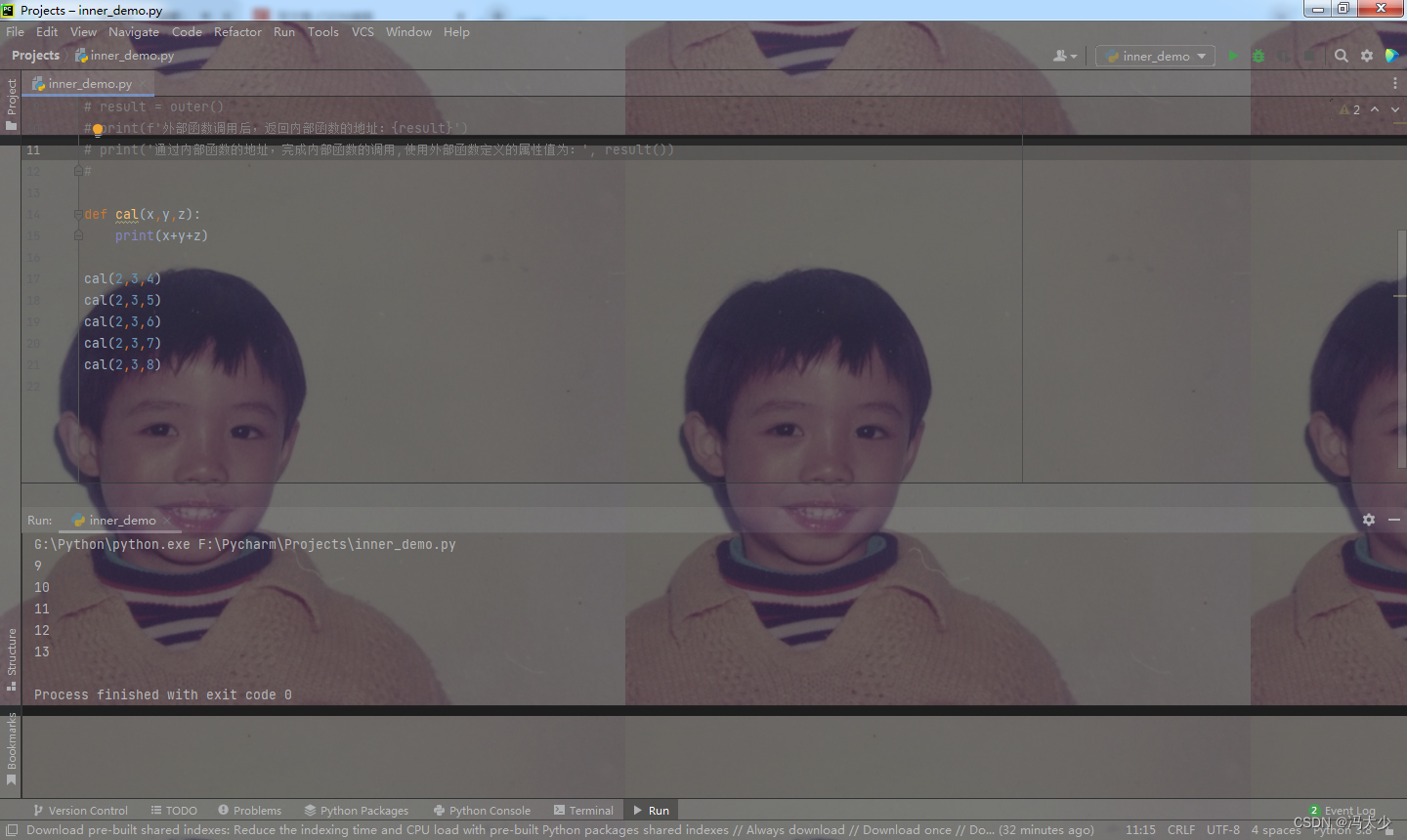The height and width of the screenshot is (840, 1407).
Task: Click cursor position 11:15 in status bar
Action: [1140, 830]
